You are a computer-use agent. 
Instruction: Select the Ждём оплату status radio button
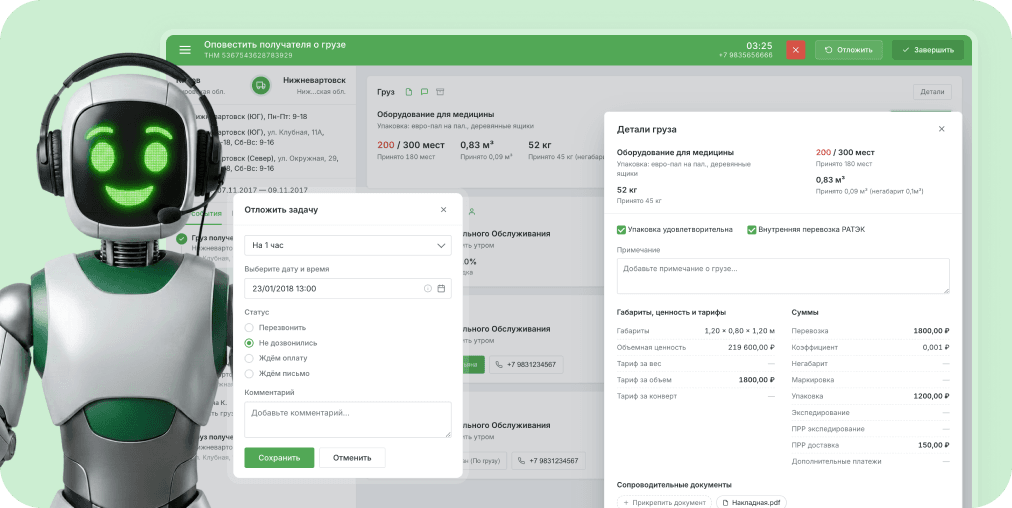(249, 358)
